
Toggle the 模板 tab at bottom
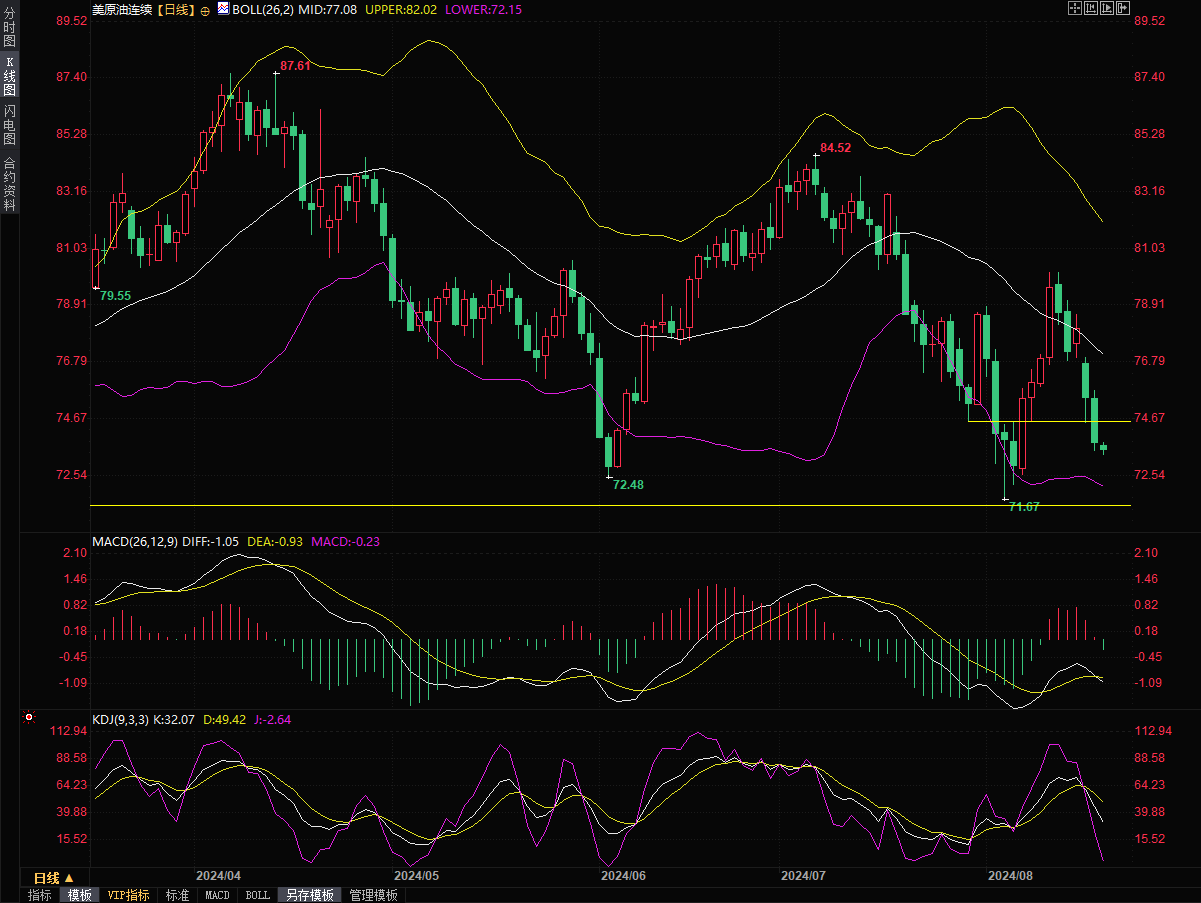coord(79,895)
